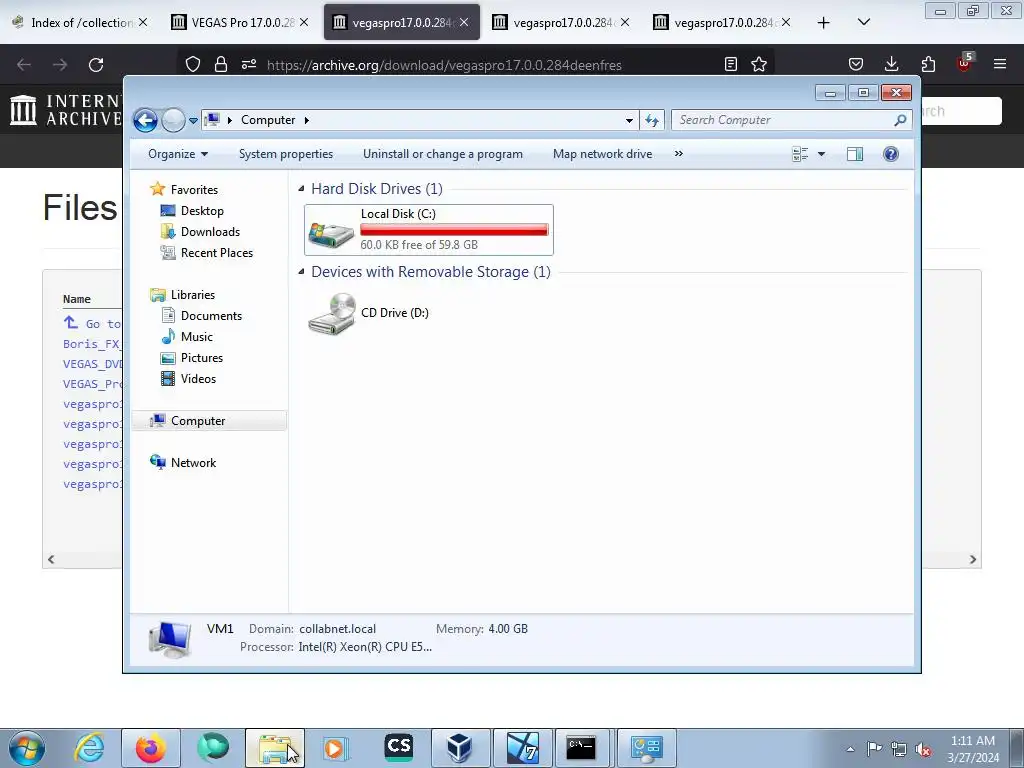Switch to Firefox on the taskbar
The image size is (1024, 768).
pos(151,748)
